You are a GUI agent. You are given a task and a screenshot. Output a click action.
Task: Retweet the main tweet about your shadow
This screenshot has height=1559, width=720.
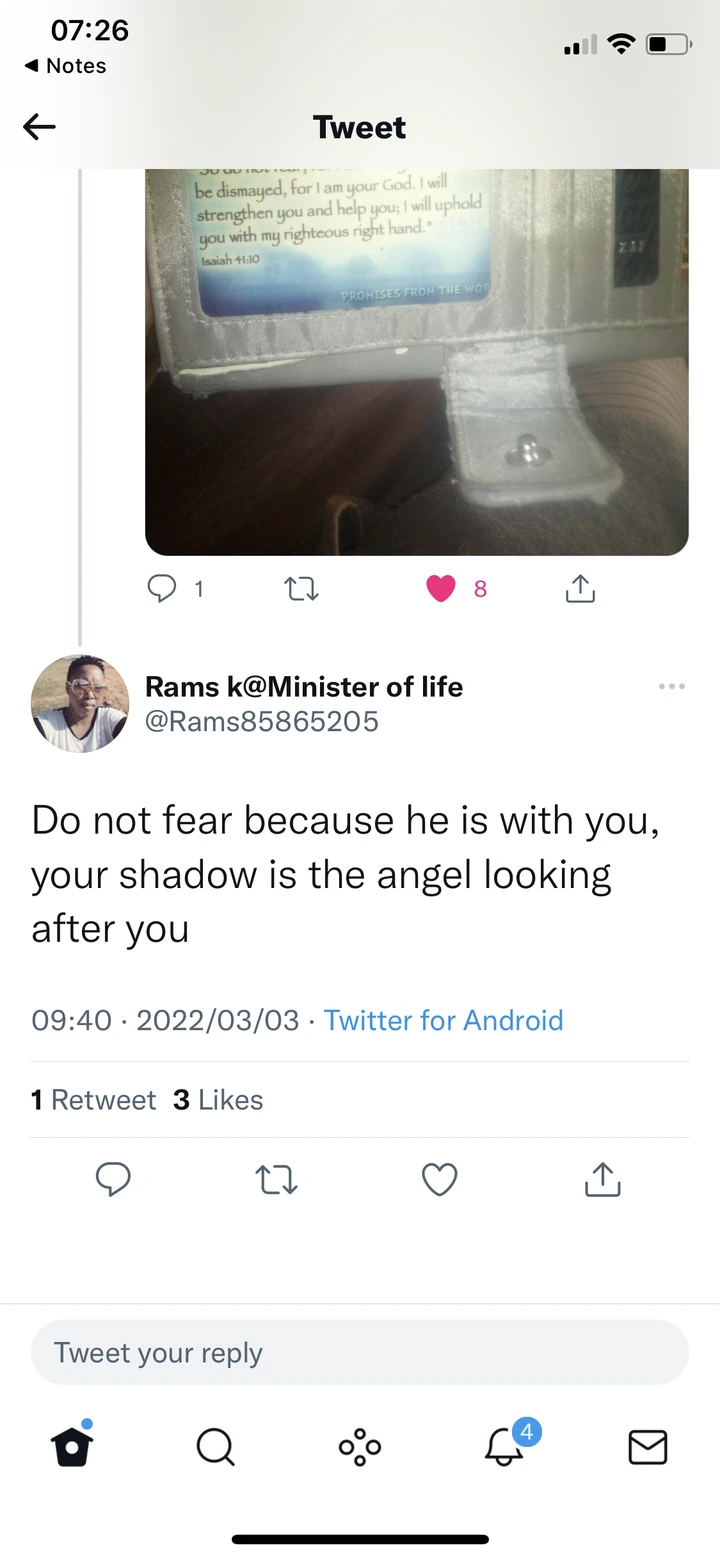tap(277, 1180)
